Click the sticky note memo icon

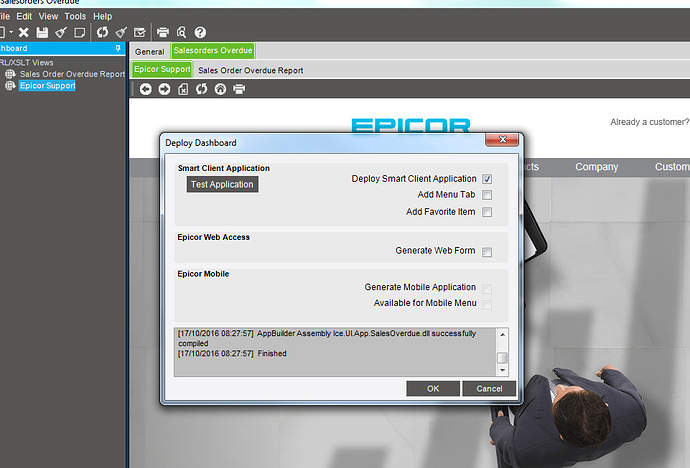point(80,32)
